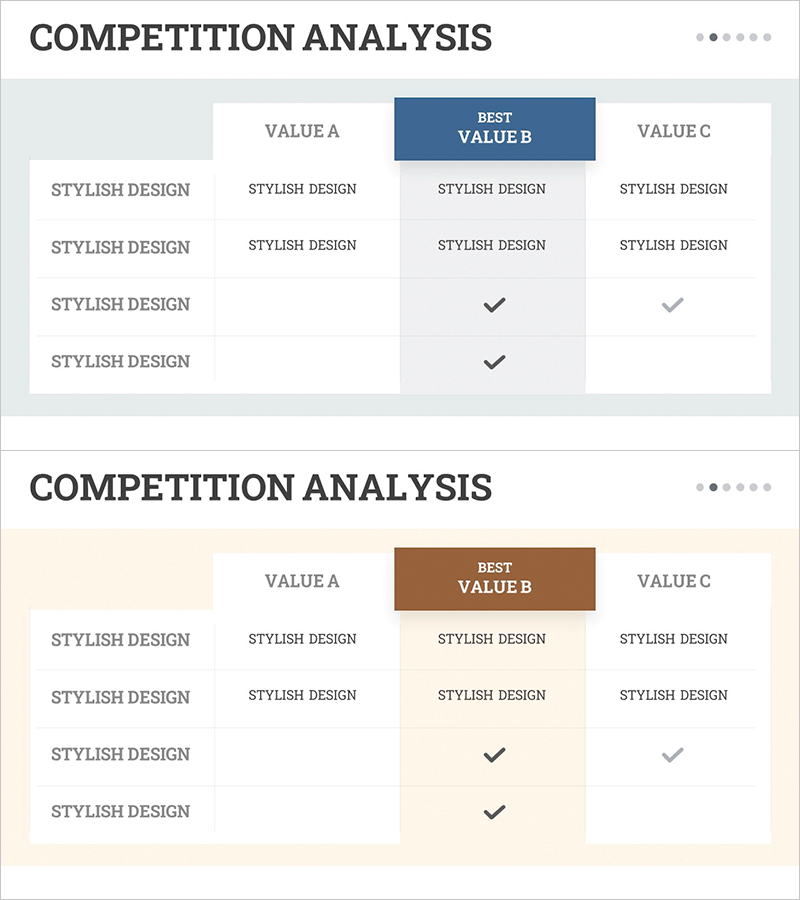This screenshot has height=900, width=800.
Task: Click the Value A column header in the blue table
Action: point(302,131)
